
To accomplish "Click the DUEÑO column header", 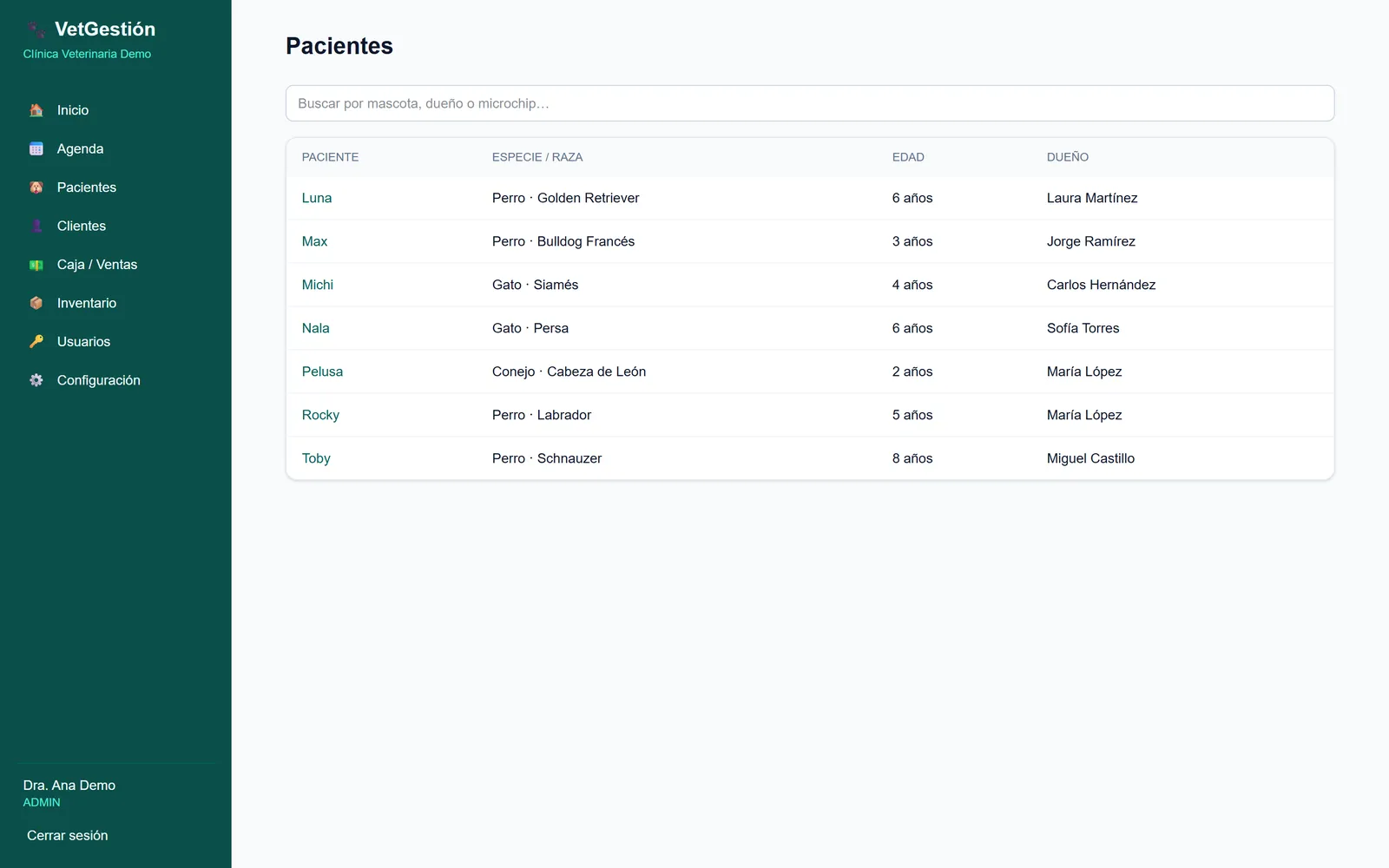I will (x=1067, y=157).
